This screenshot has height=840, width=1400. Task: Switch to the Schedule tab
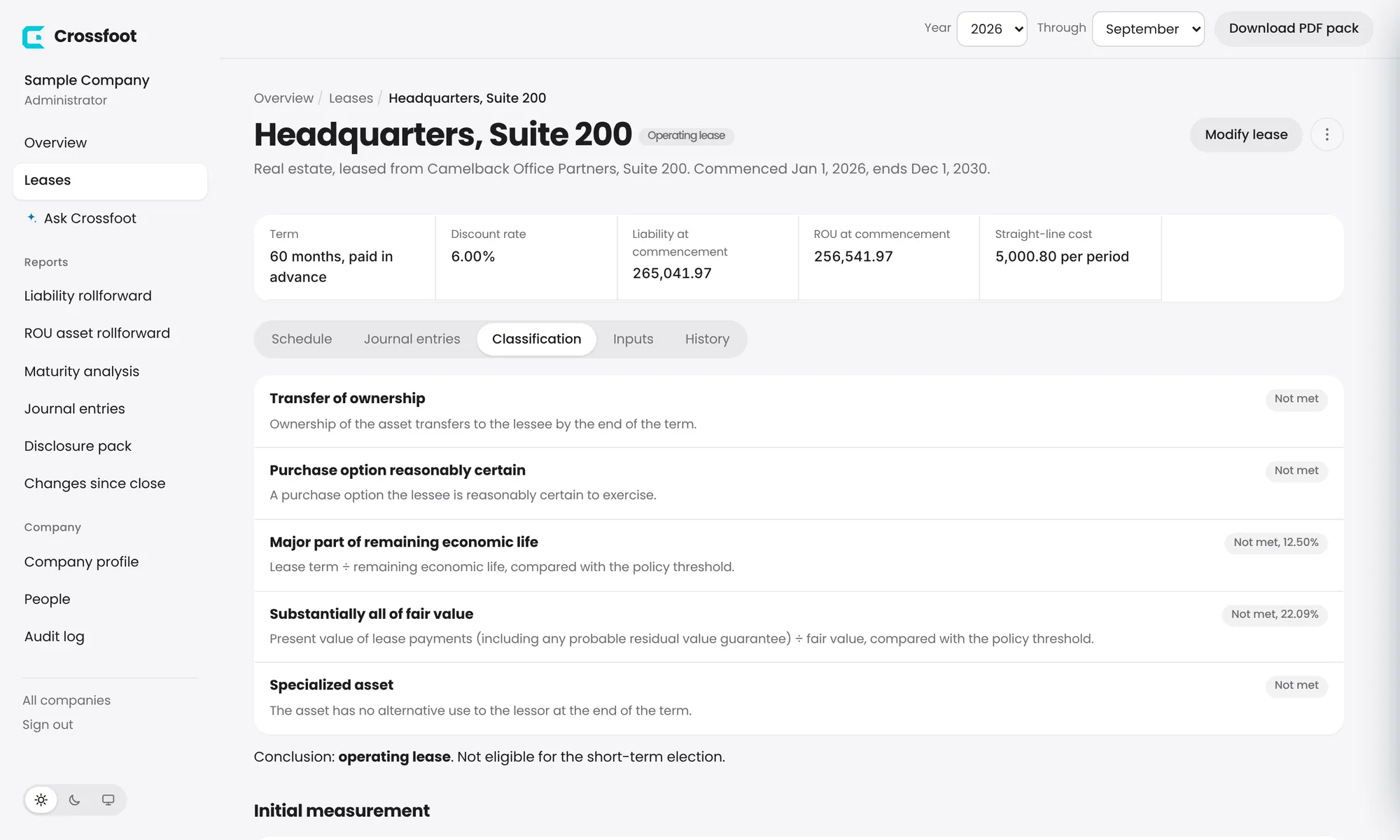[x=302, y=339]
